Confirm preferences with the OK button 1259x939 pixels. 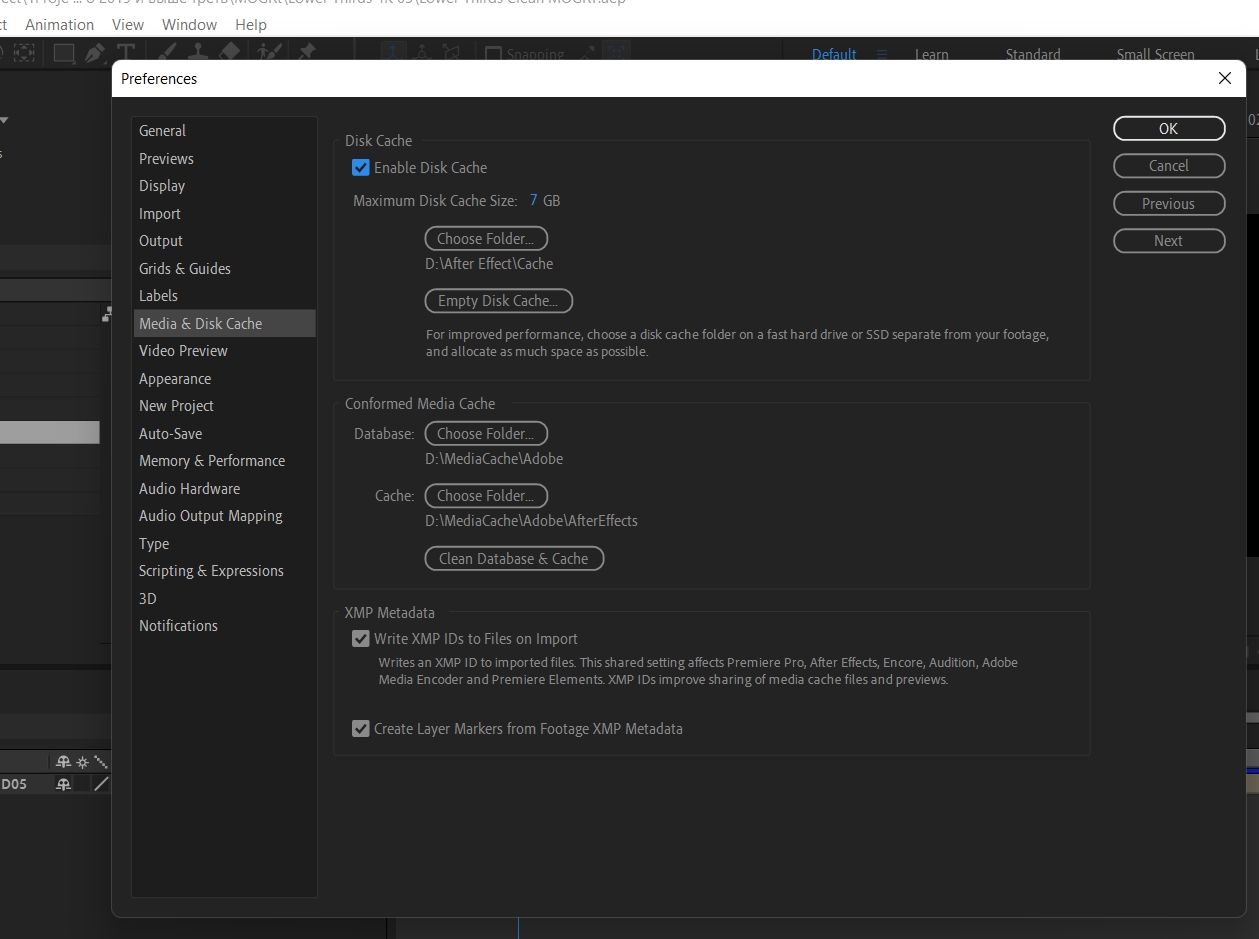1168,129
